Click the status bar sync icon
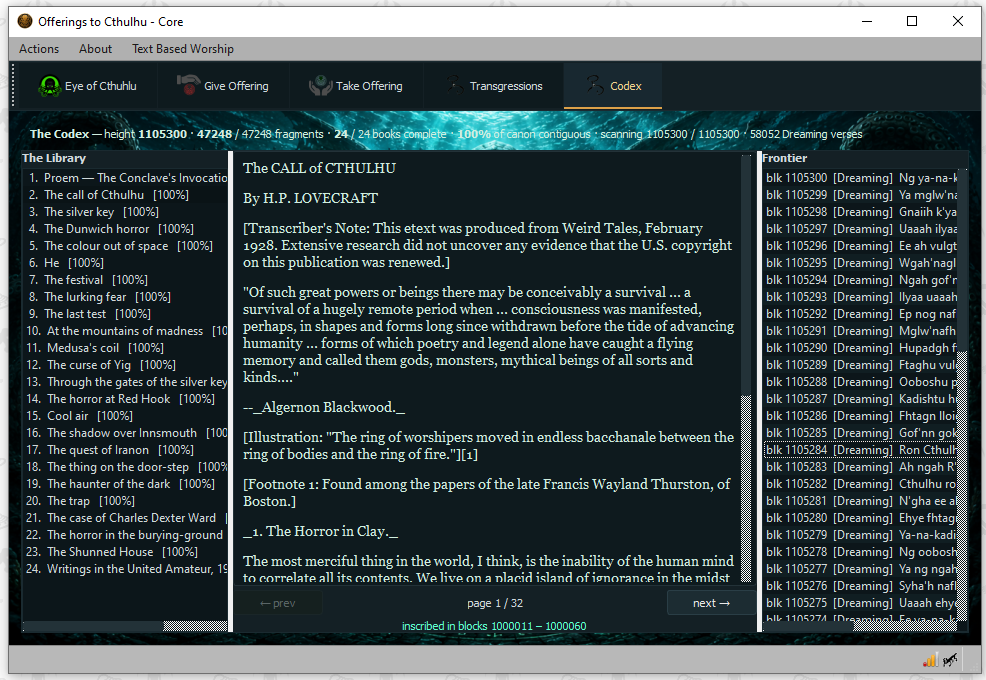The width and height of the screenshot is (986, 680). (950, 660)
